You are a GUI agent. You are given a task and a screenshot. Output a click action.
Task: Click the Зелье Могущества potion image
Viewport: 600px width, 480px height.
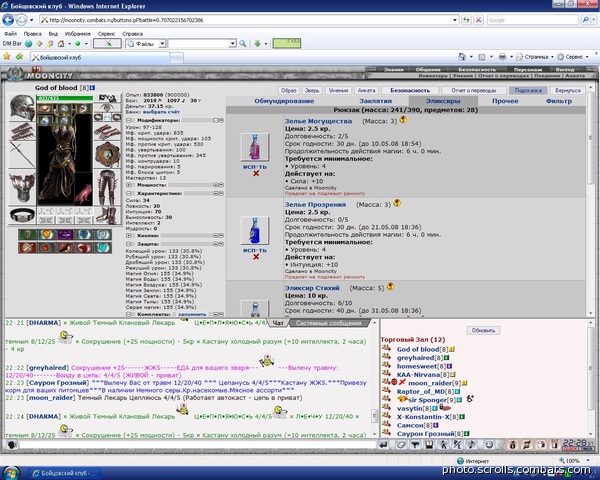click(x=255, y=147)
